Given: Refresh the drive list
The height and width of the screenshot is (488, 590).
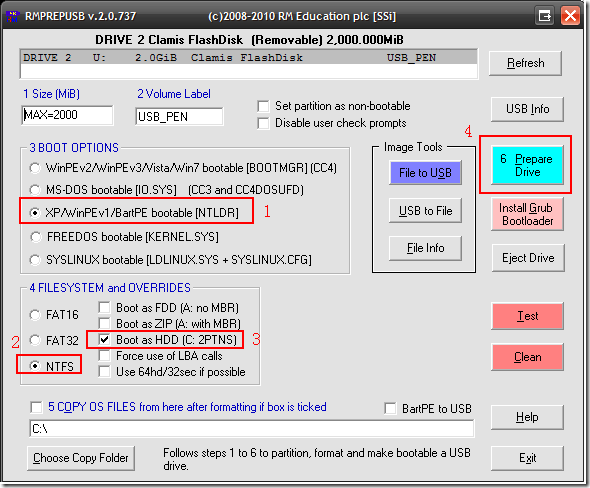Looking at the screenshot, I should pyautogui.click(x=525, y=63).
